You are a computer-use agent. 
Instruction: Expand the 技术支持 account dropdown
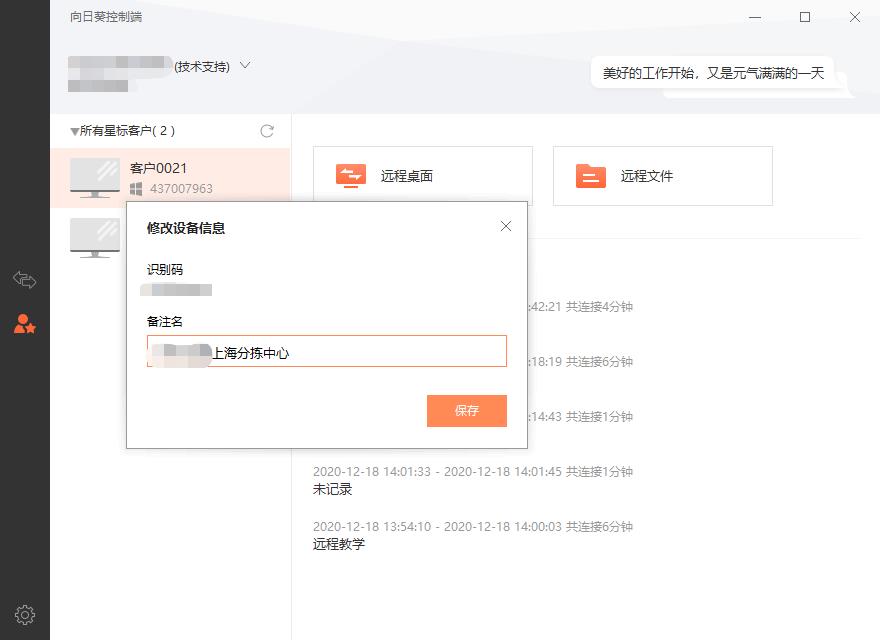(245, 66)
